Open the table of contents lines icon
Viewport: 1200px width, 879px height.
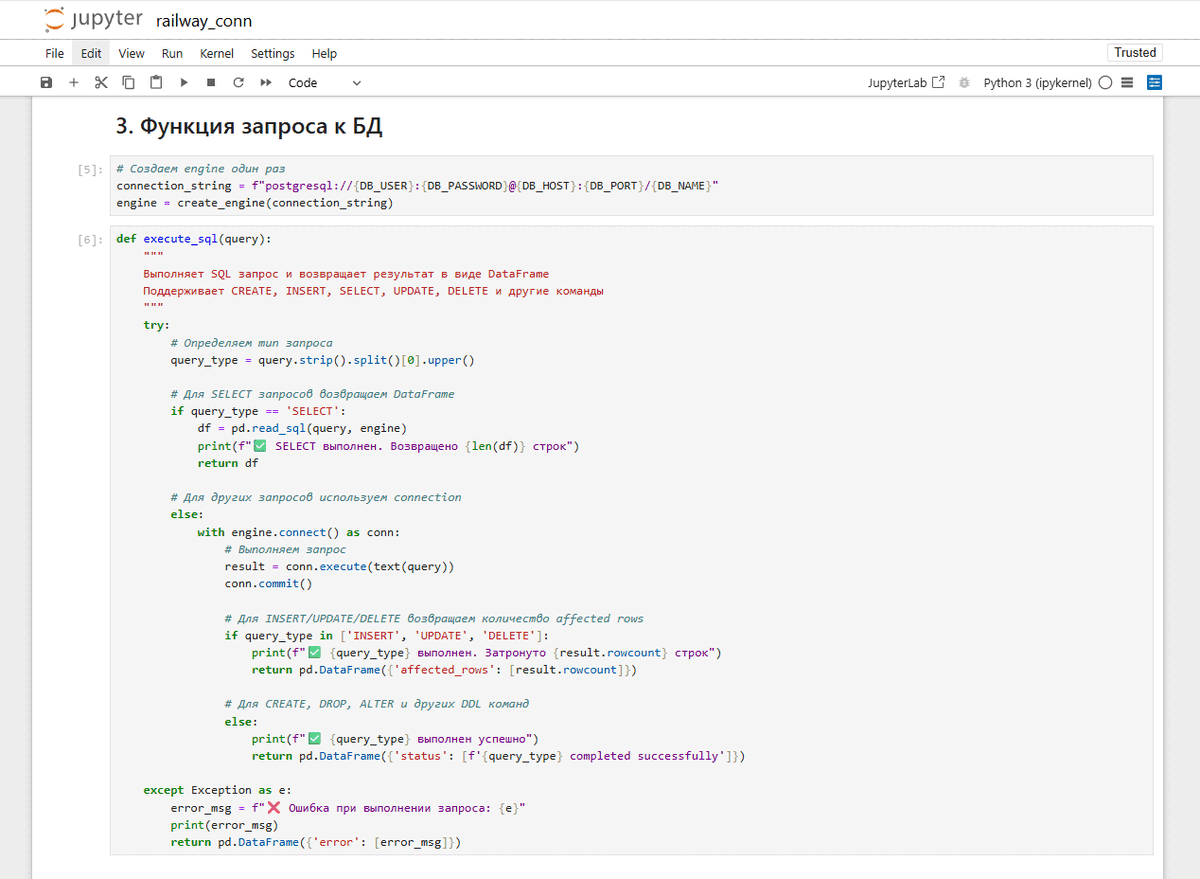coord(1127,83)
